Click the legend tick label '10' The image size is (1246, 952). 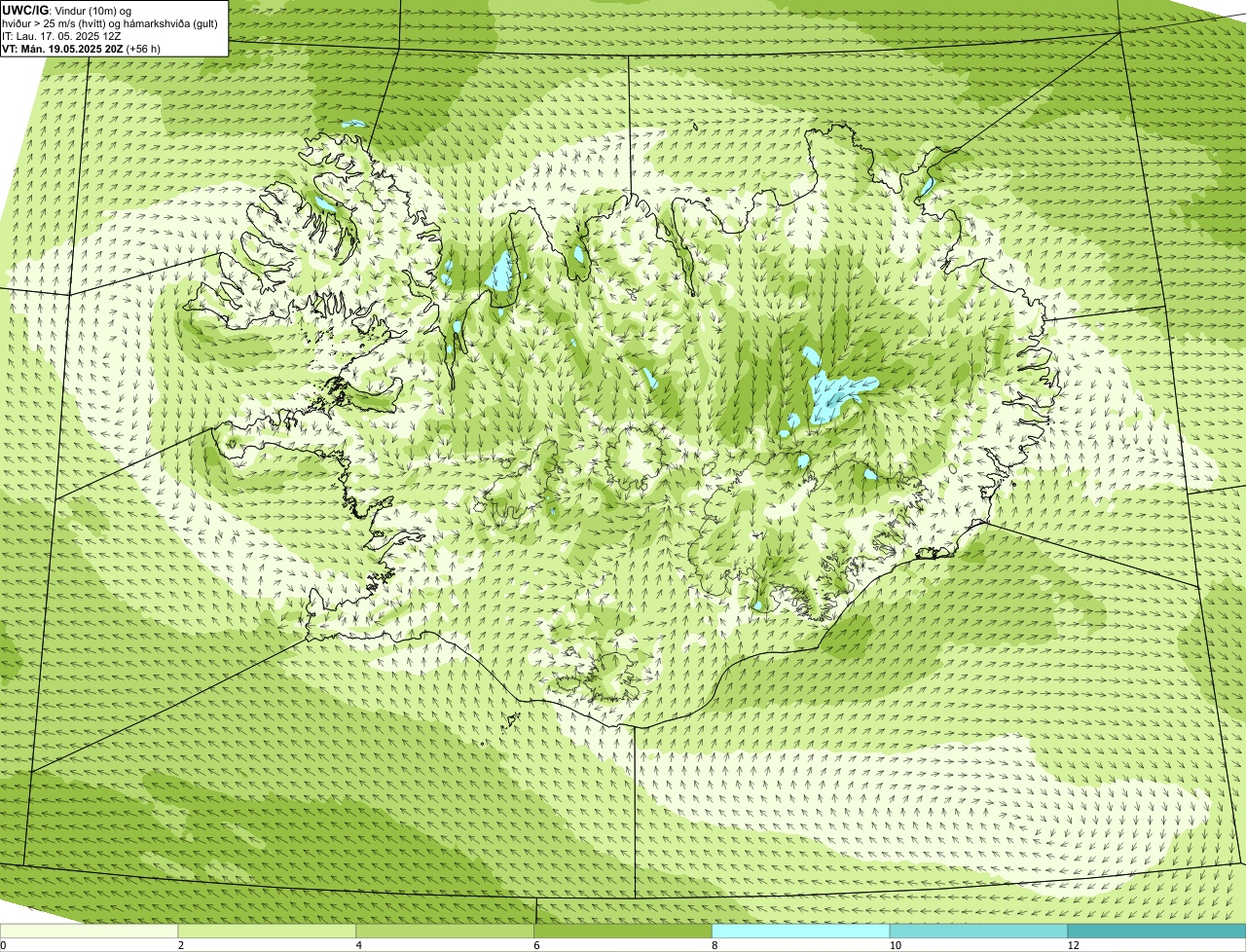895,945
